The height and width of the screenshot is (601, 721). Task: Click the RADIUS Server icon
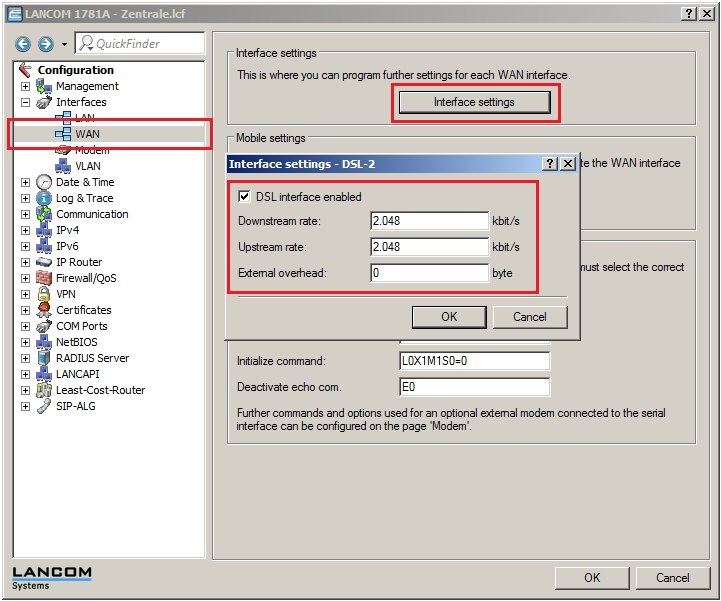click(x=44, y=358)
